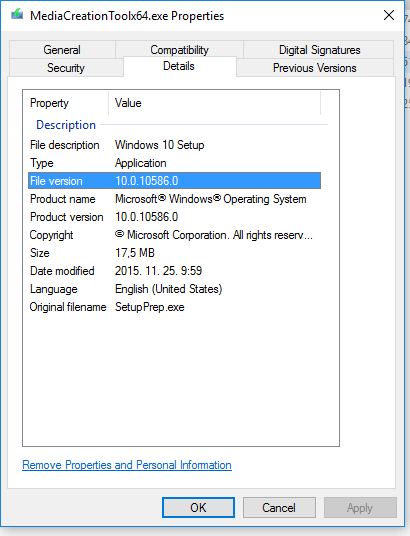Select the Date modified row
The height and width of the screenshot is (536, 410).
[174, 271]
